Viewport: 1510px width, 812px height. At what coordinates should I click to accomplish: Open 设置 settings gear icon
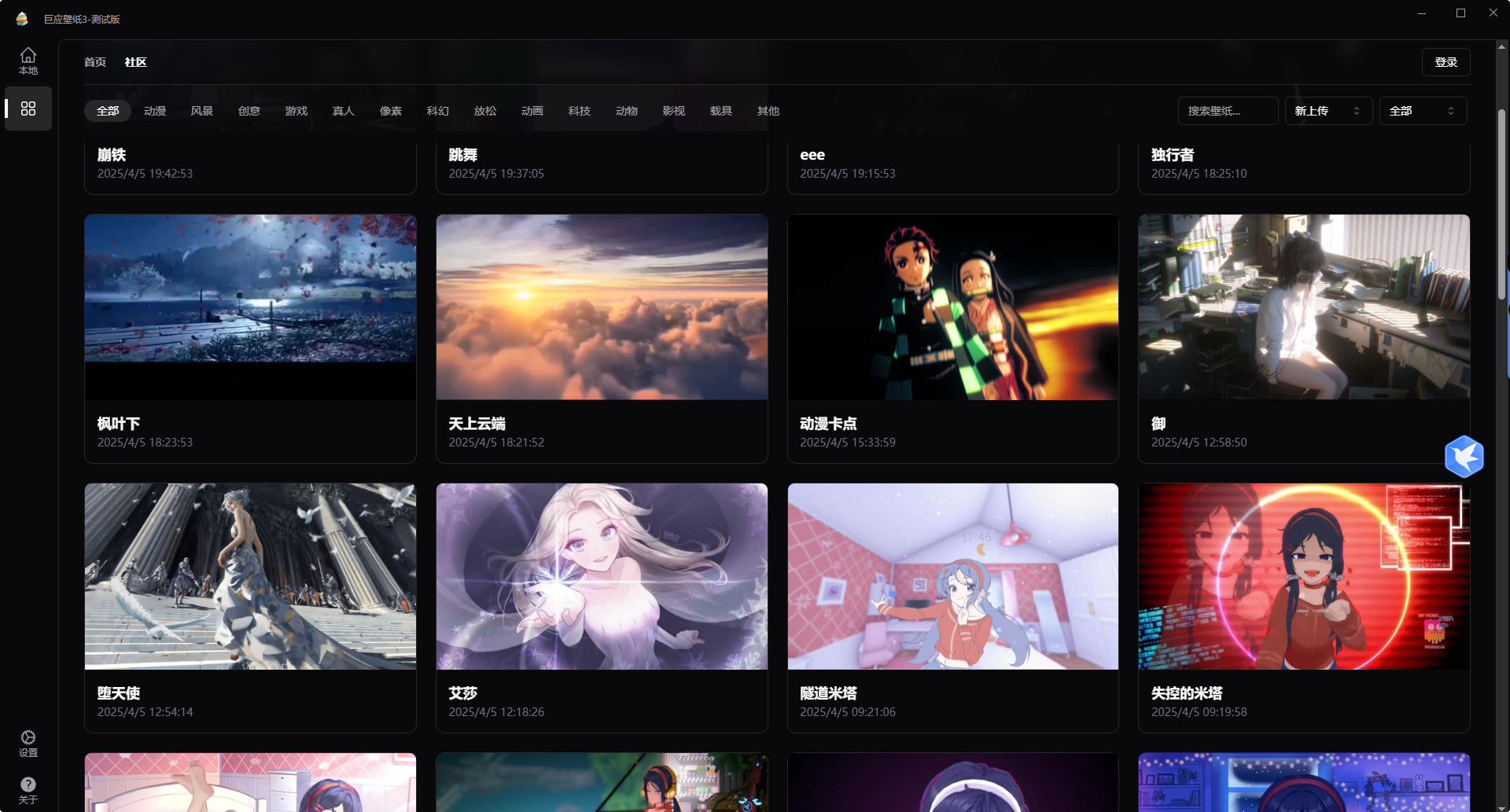coord(28,743)
